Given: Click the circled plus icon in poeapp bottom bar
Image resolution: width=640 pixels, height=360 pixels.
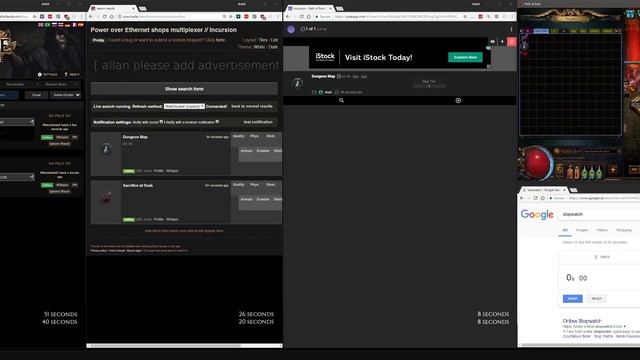Looking at the screenshot, I should tap(458, 100).
